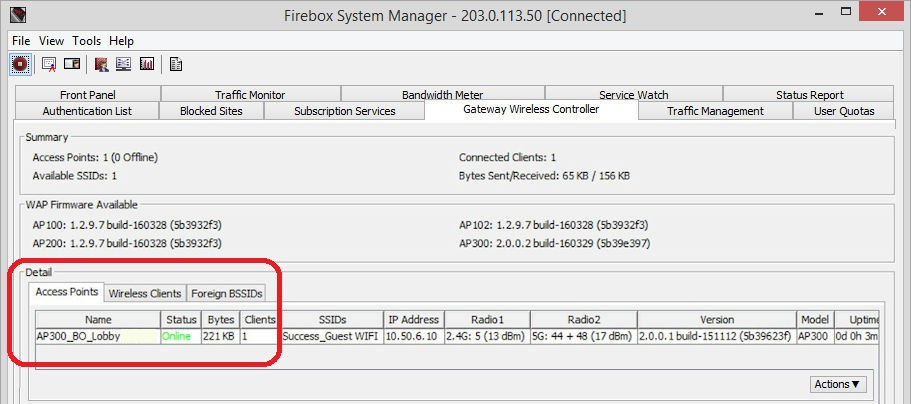Click the Model column header
The image size is (911, 404).
(815, 320)
